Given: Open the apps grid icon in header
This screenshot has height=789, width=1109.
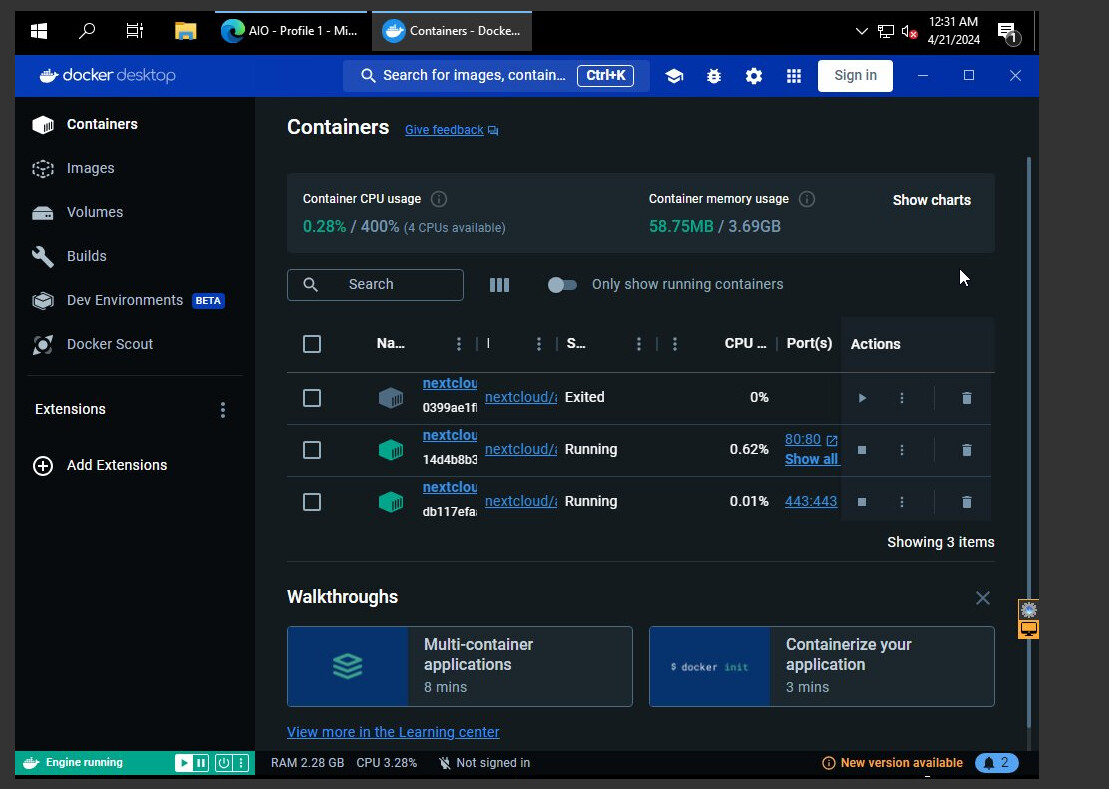Looking at the screenshot, I should (x=794, y=76).
